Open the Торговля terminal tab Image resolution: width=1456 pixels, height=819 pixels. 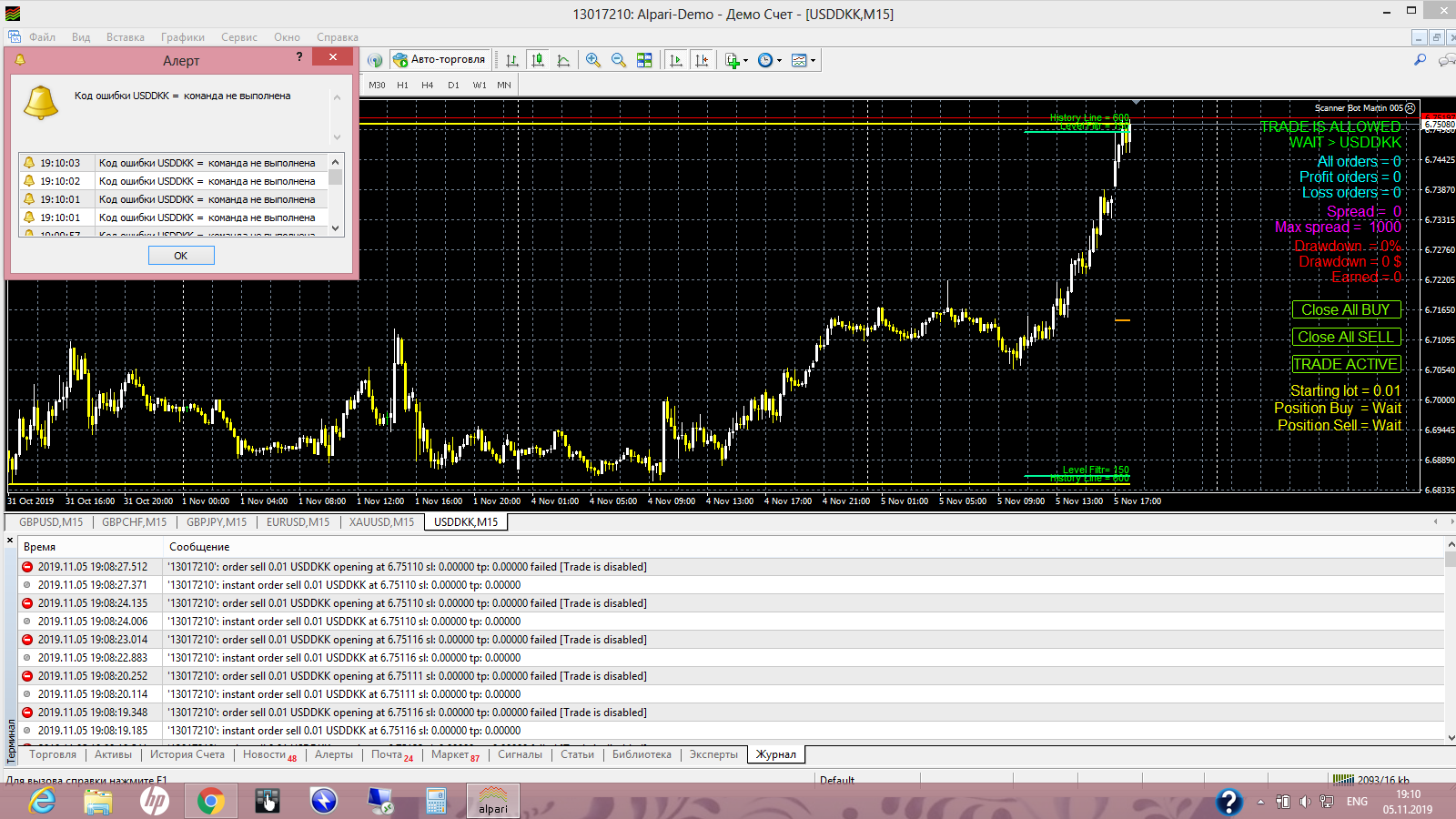click(53, 754)
